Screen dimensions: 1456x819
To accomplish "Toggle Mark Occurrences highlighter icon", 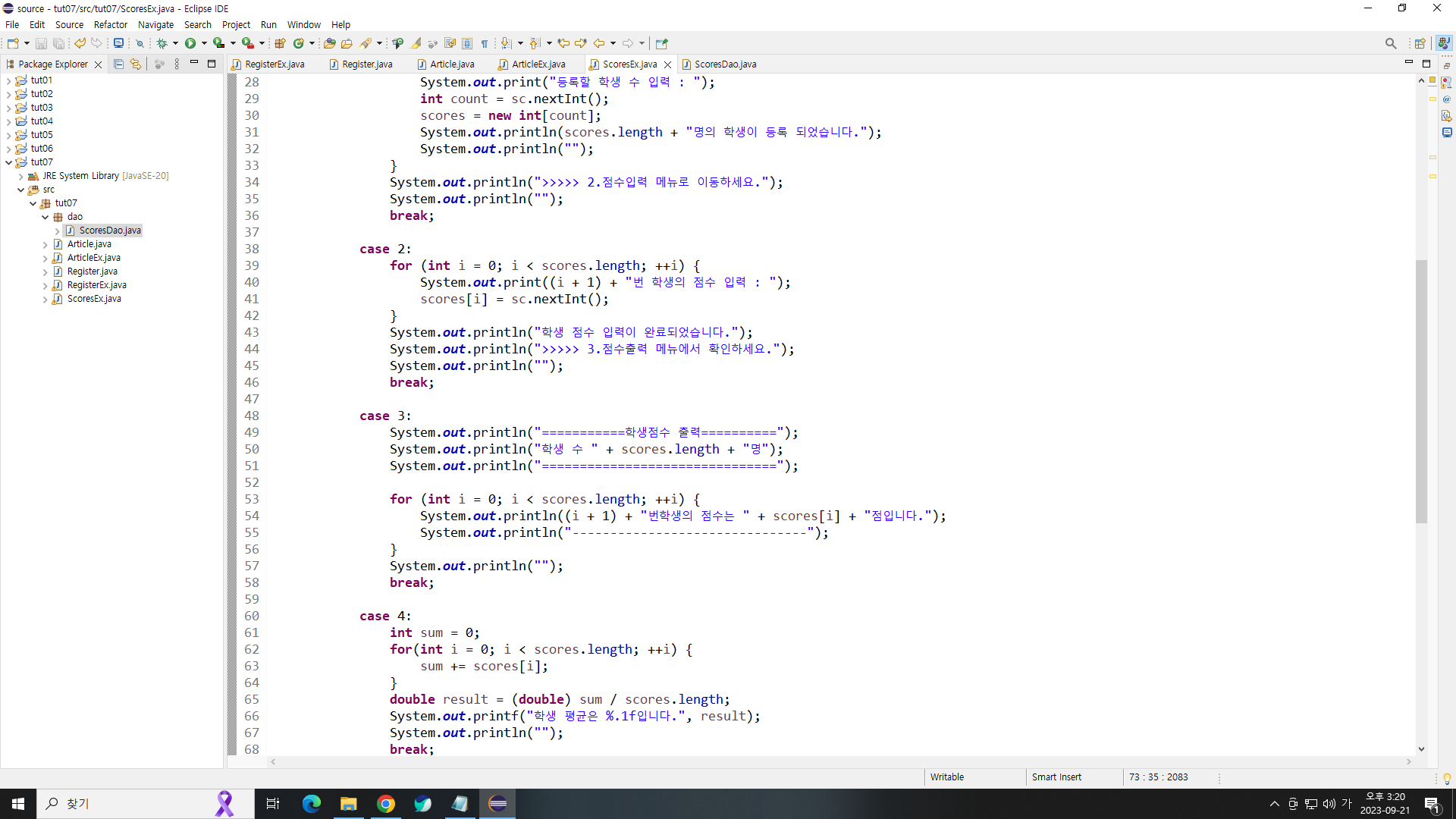I will (x=415, y=43).
